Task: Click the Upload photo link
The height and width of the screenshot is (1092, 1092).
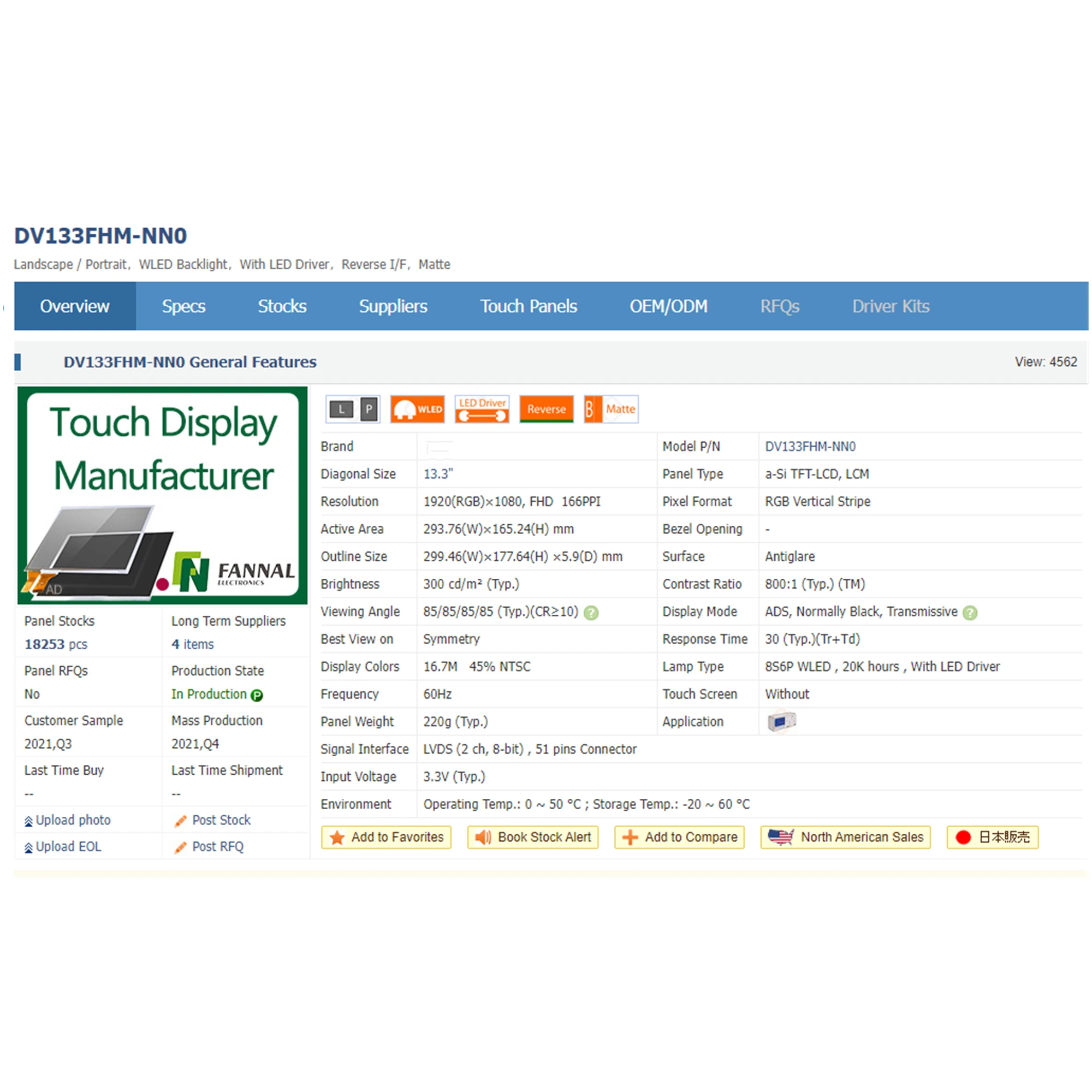Action: coord(73,820)
